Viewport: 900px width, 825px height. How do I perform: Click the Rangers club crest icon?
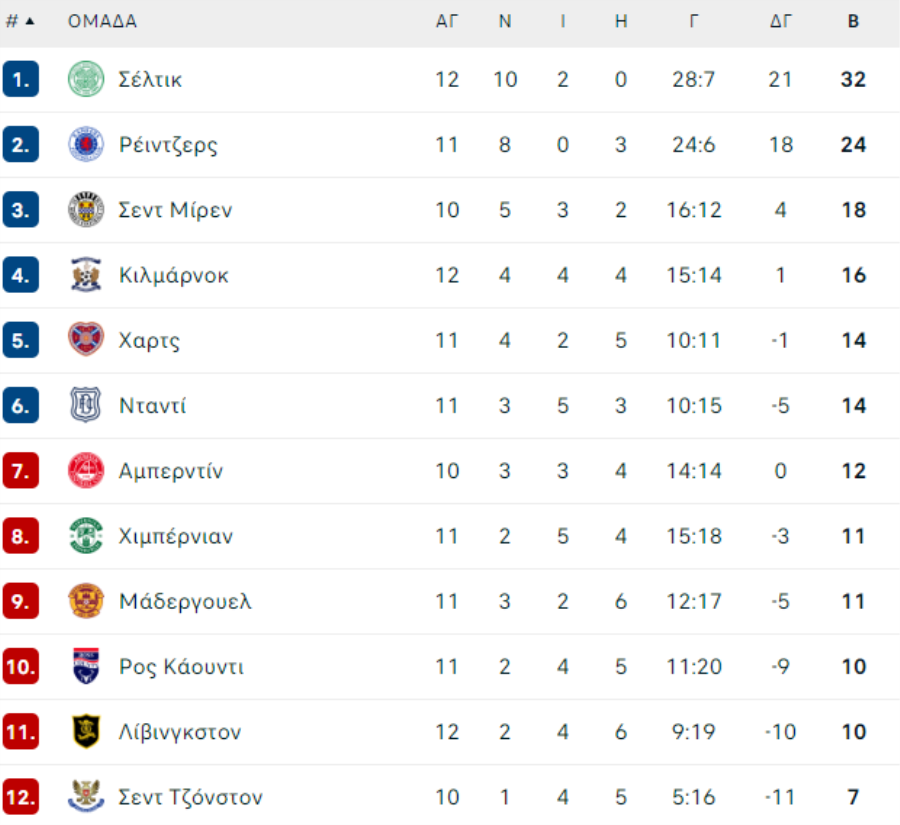pos(86,145)
